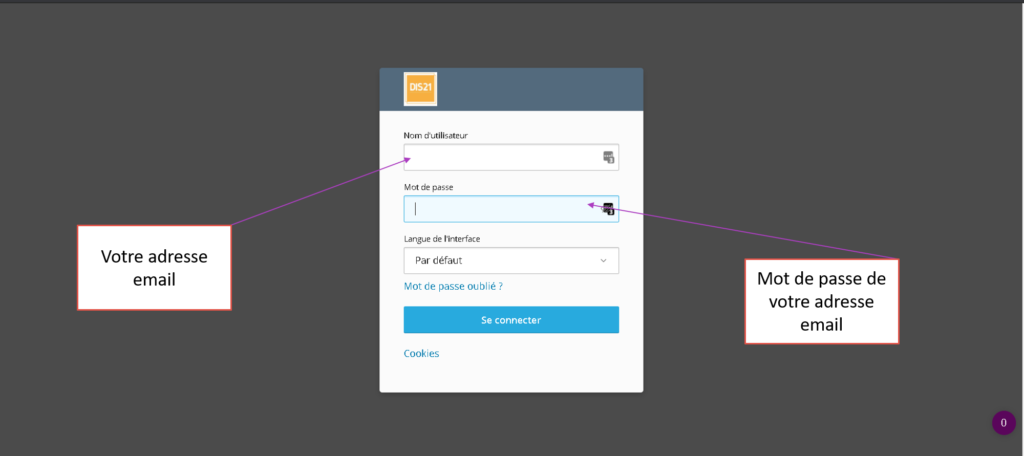
Task: Click the Mot de passe label text
Action: tap(429, 187)
